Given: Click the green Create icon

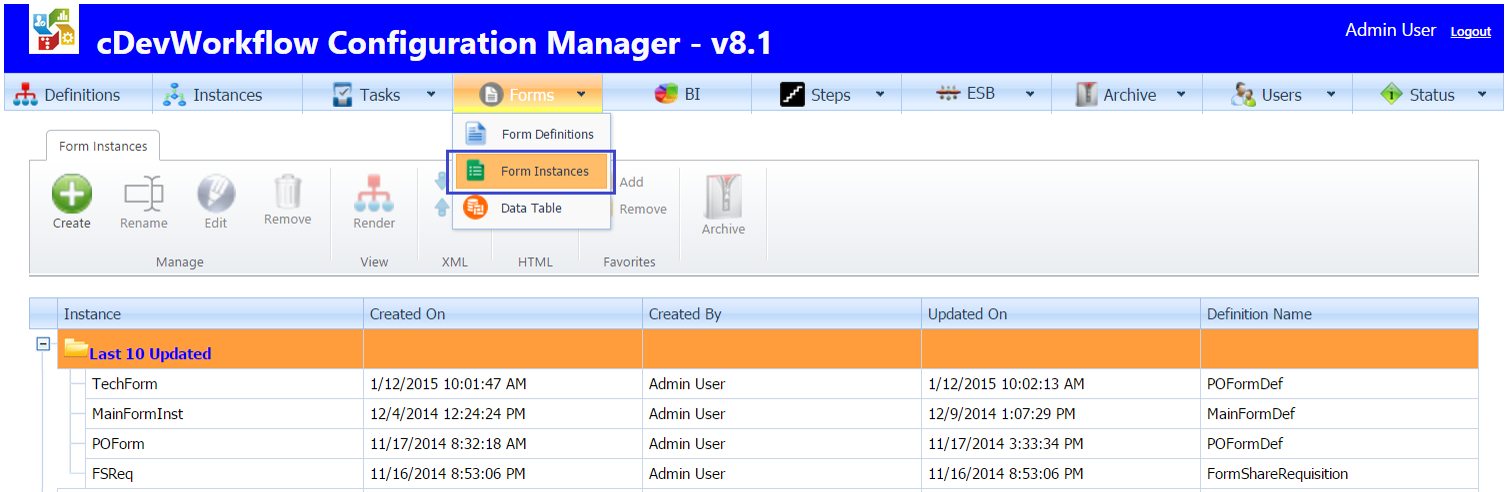Looking at the screenshot, I should point(71,194).
